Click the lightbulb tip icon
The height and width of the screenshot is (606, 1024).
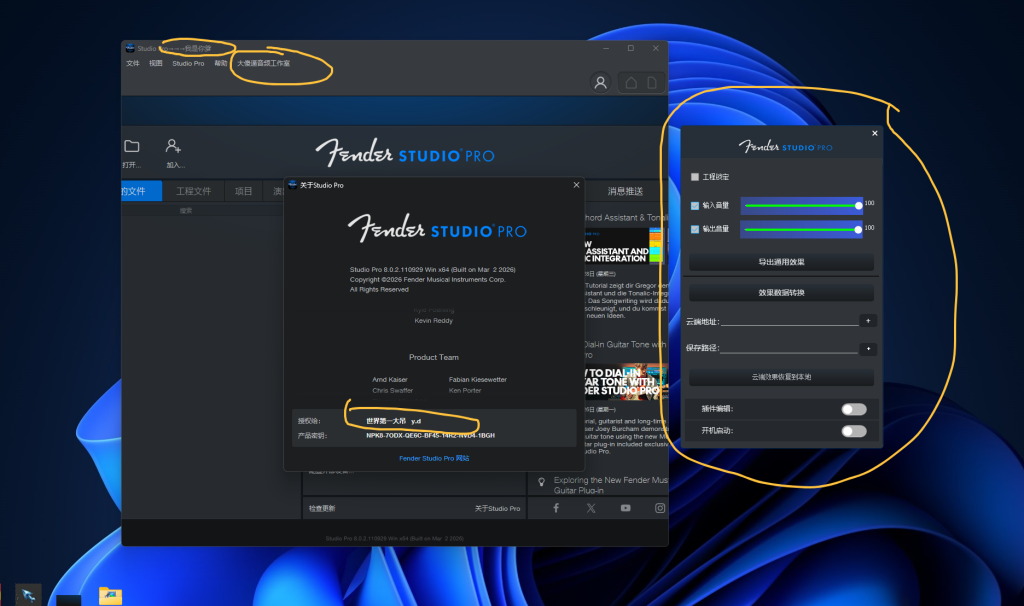coord(541,482)
